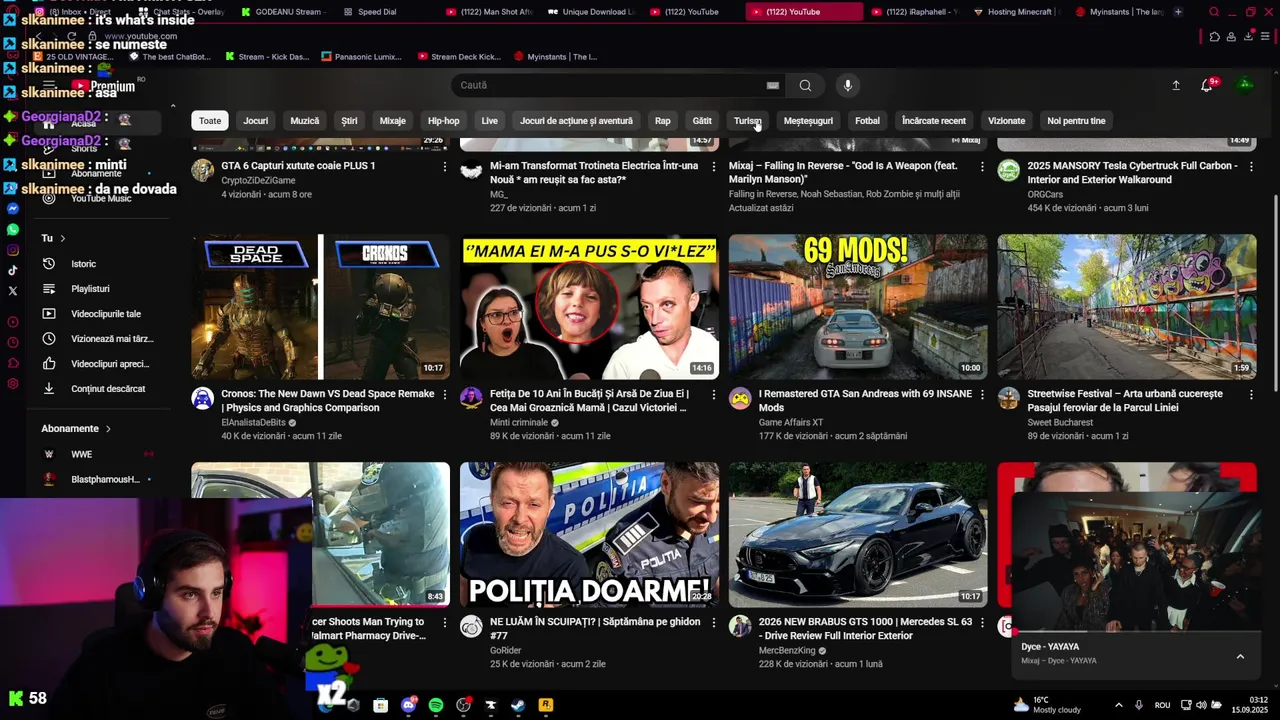Select the Muzică filter chip
Viewport: 1280px width, 720px height.
[x=305, y=121]
